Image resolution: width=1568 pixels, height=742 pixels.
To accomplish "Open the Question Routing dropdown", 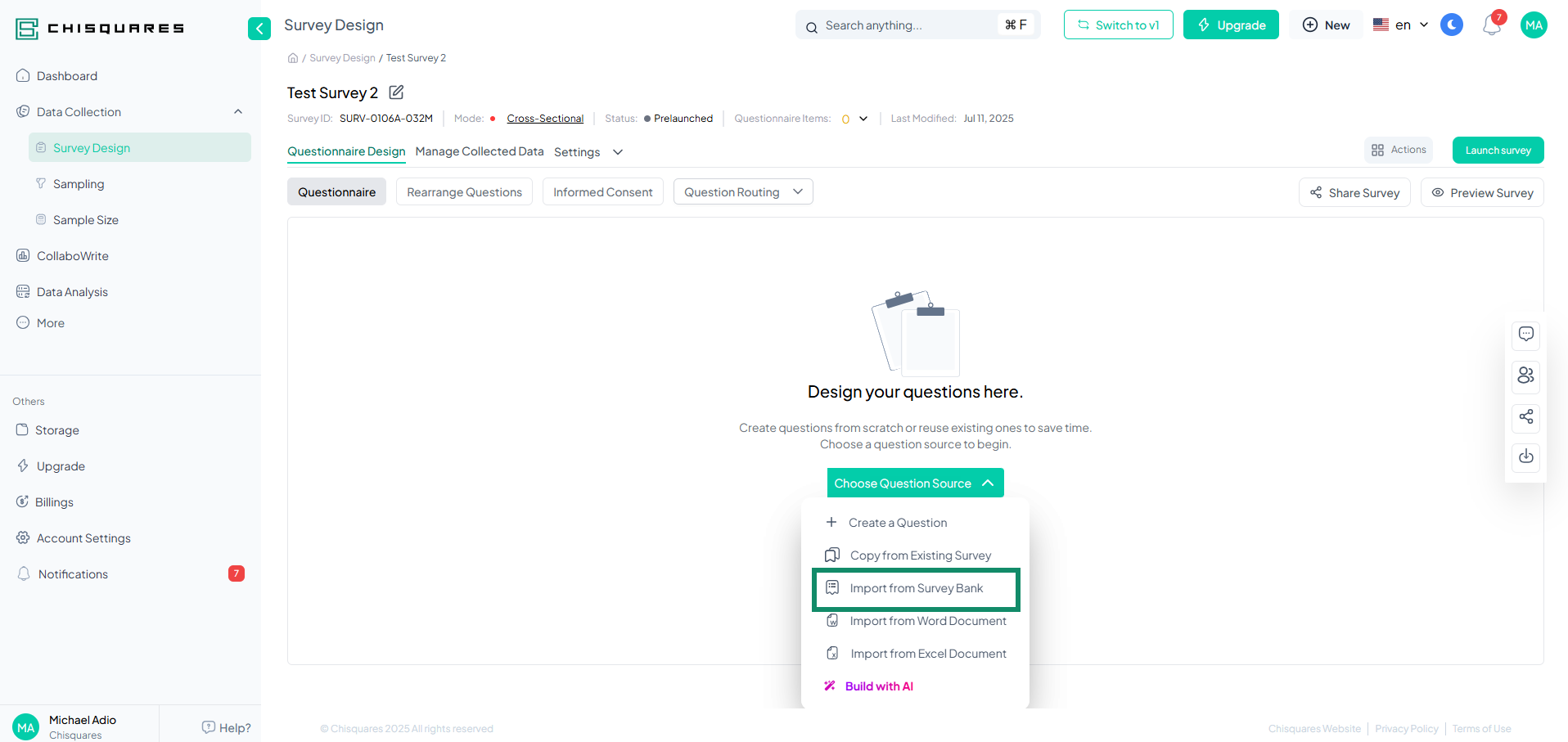I will pyautogui.click(x=742, y=192).
